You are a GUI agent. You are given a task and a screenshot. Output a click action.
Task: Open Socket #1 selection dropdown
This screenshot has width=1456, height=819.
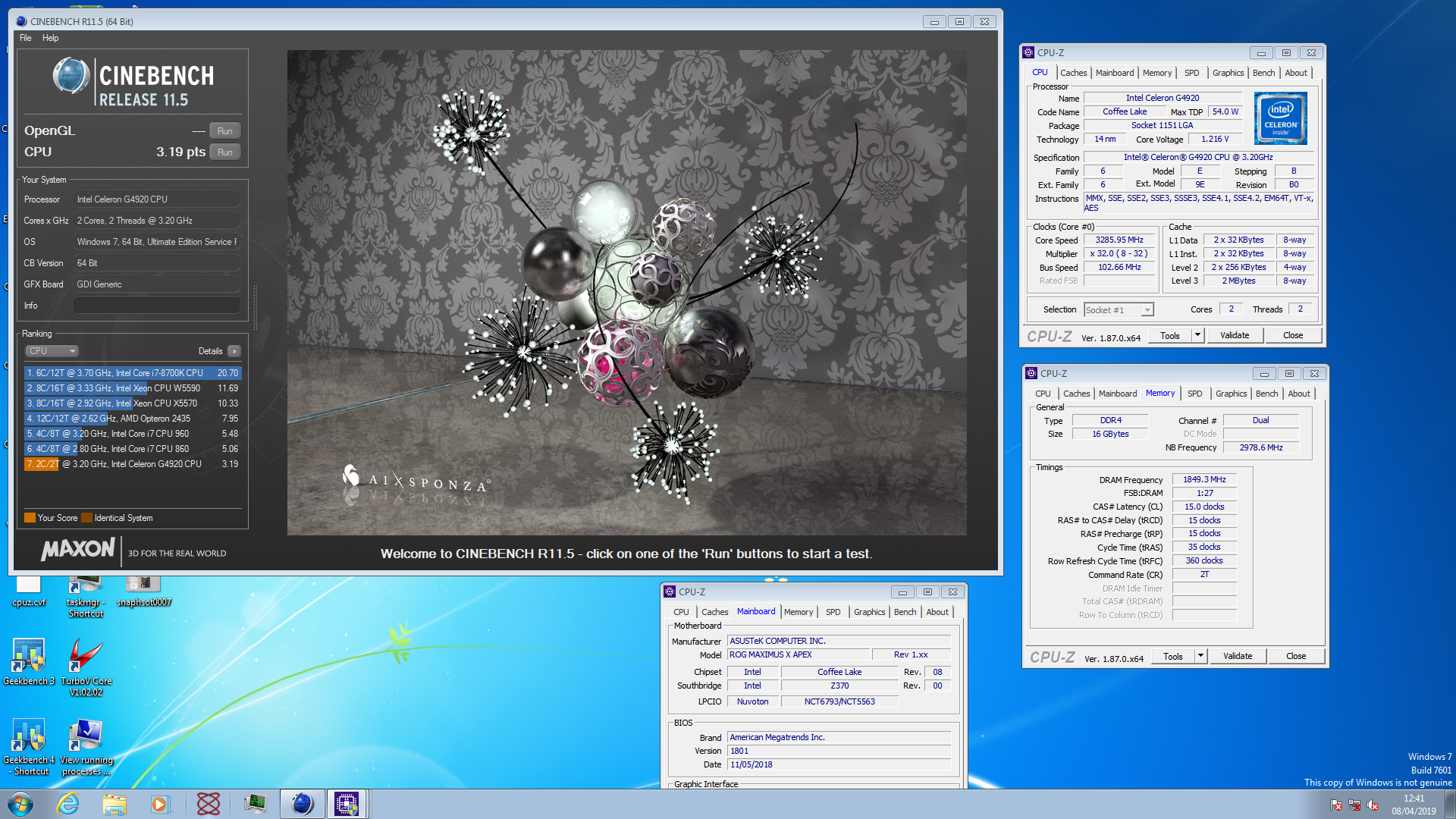pyautogui.click(x=1119, y=309)
